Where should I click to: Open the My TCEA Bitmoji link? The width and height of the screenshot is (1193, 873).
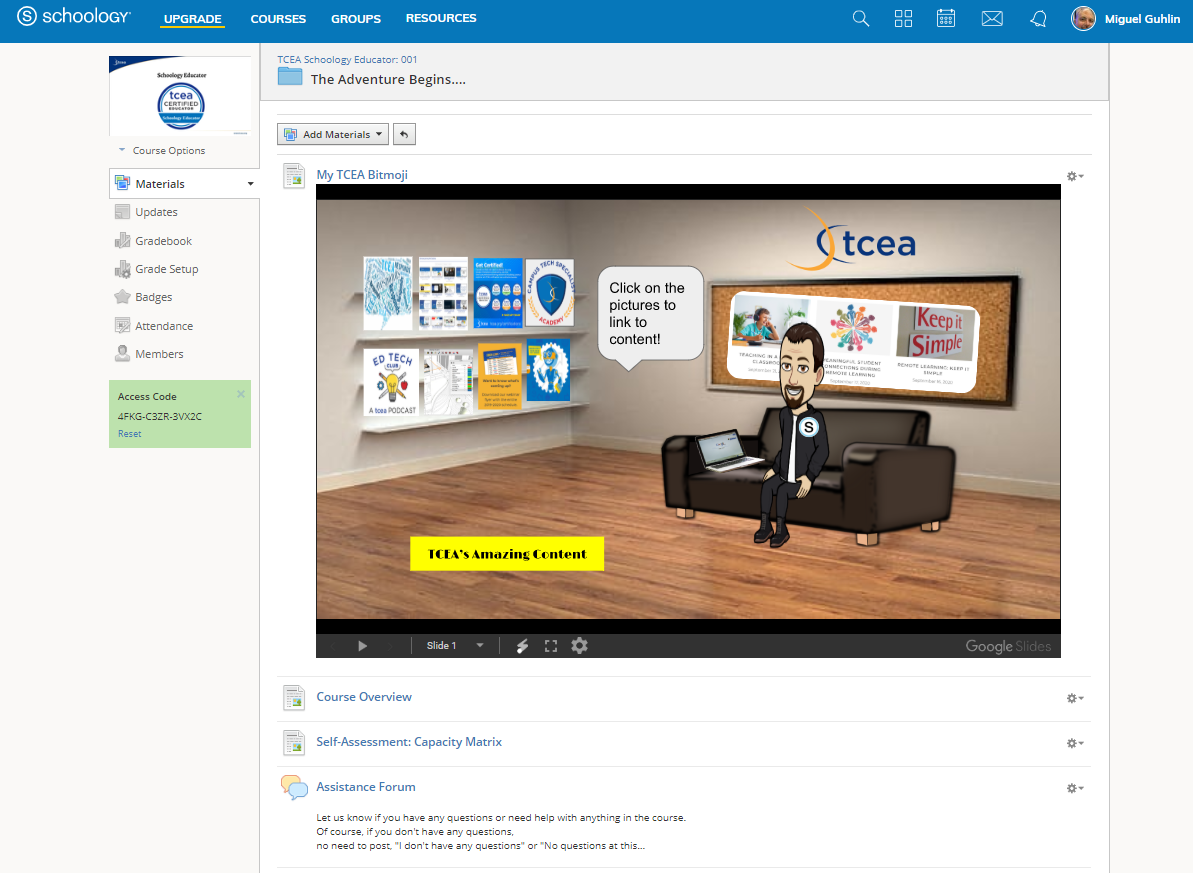pyautogui.click(x=362, y=175)
